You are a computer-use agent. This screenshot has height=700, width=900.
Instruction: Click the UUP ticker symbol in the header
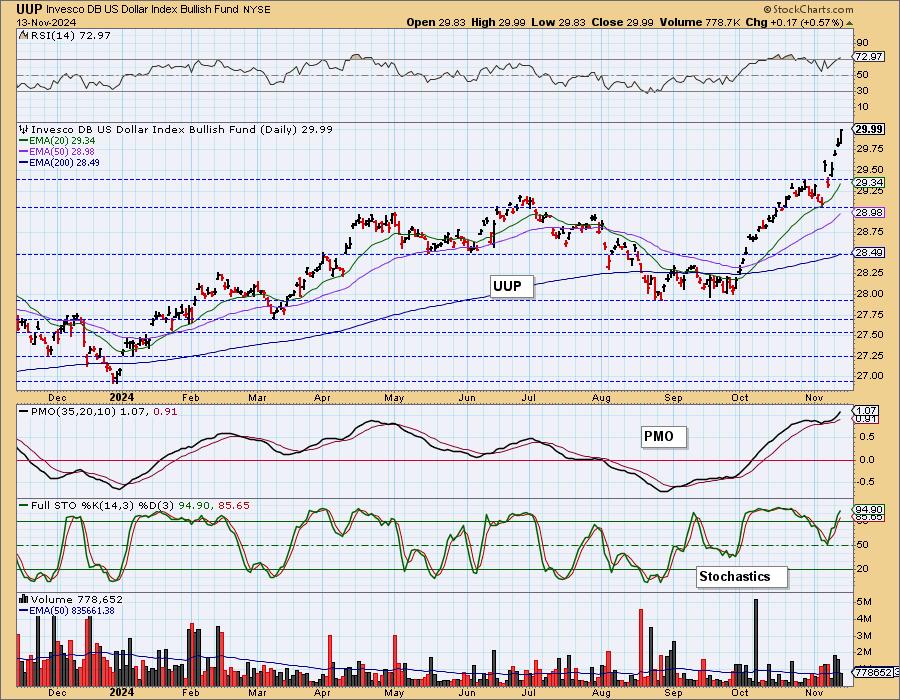point(29,9)
